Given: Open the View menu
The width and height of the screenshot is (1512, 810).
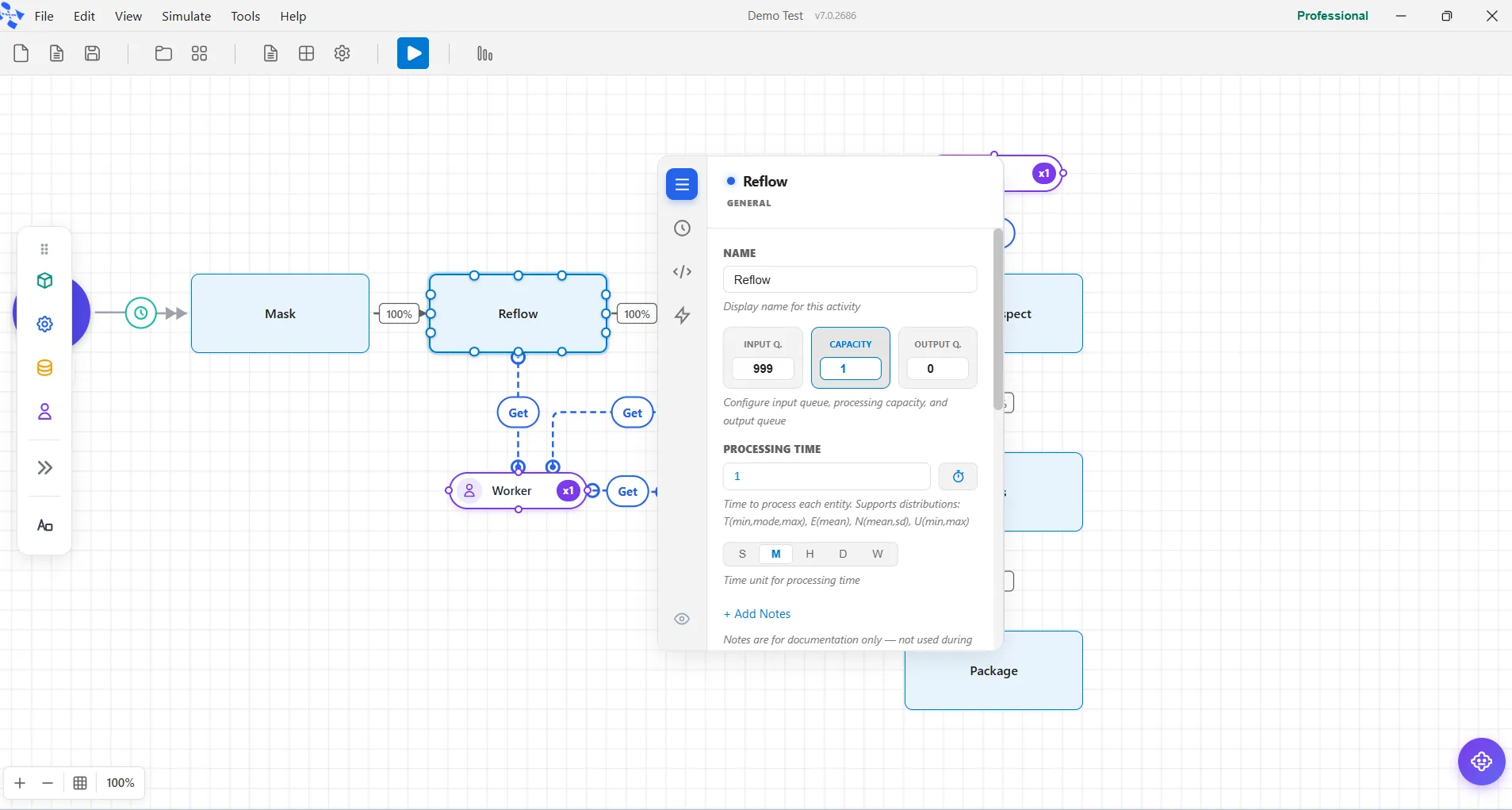Looking at the screenshot, I should pos(128,16).
